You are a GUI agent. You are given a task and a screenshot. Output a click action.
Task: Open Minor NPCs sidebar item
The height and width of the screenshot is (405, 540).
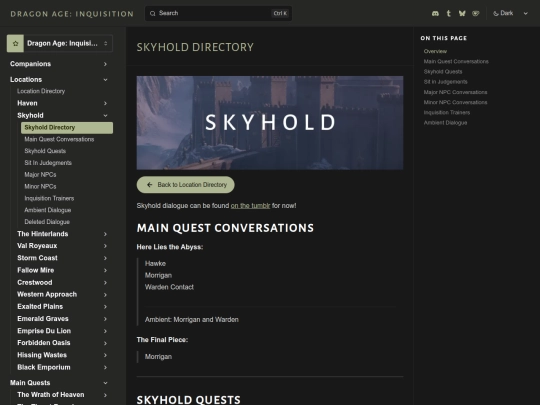(x=40, y=186)
